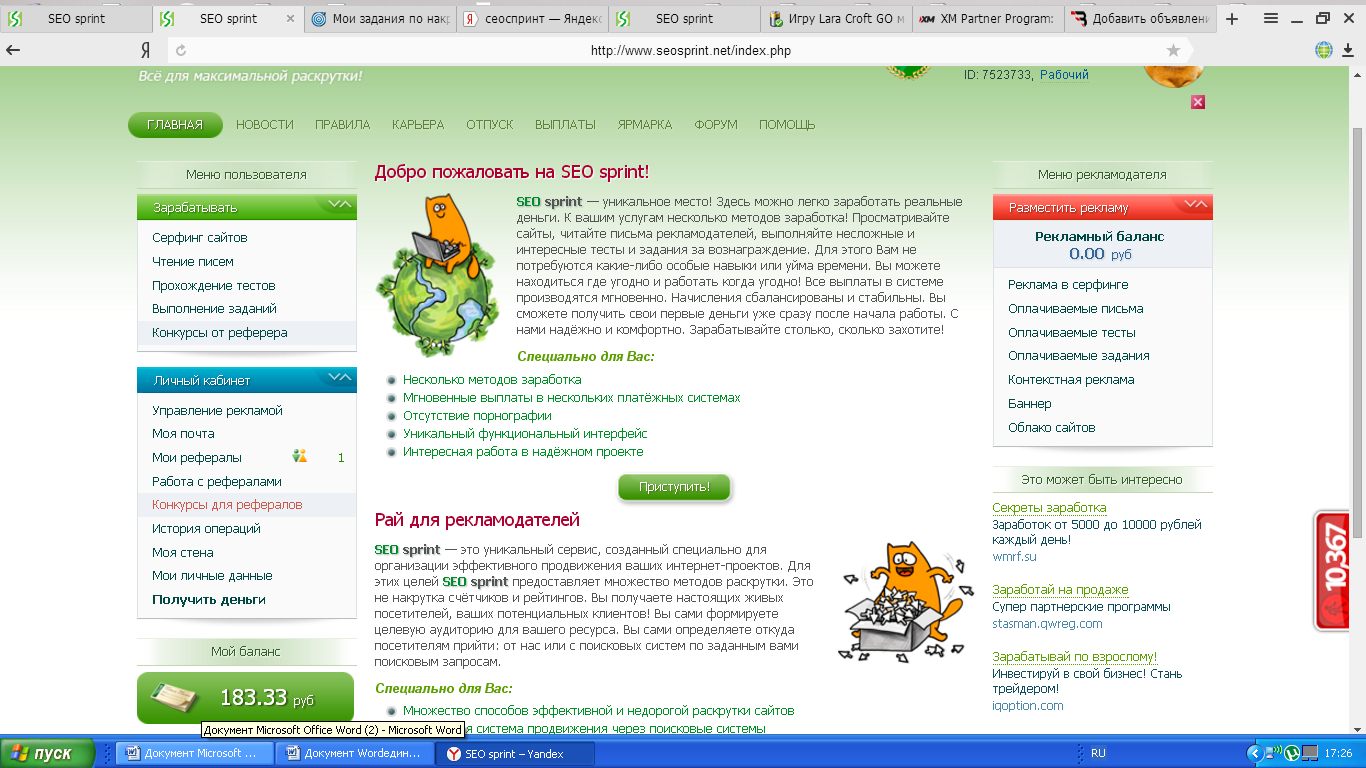Open a new tab with the plus button
Image resolution: width=1366 pixels, height=768 pixels.
[x=1232, y=18]
